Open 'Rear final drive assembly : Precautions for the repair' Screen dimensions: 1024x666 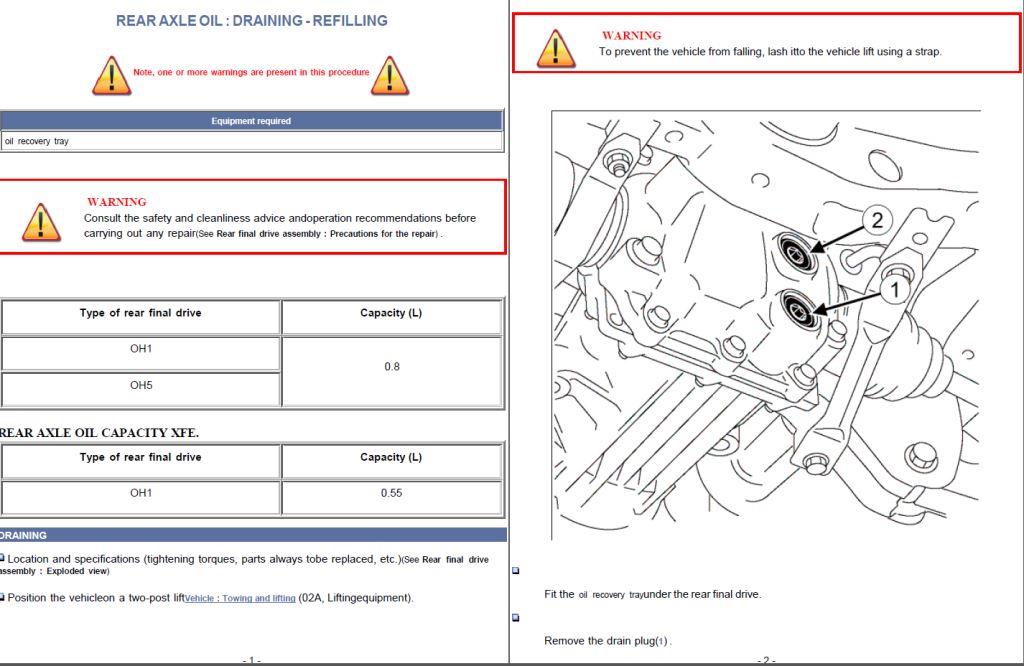coord(327,234)
